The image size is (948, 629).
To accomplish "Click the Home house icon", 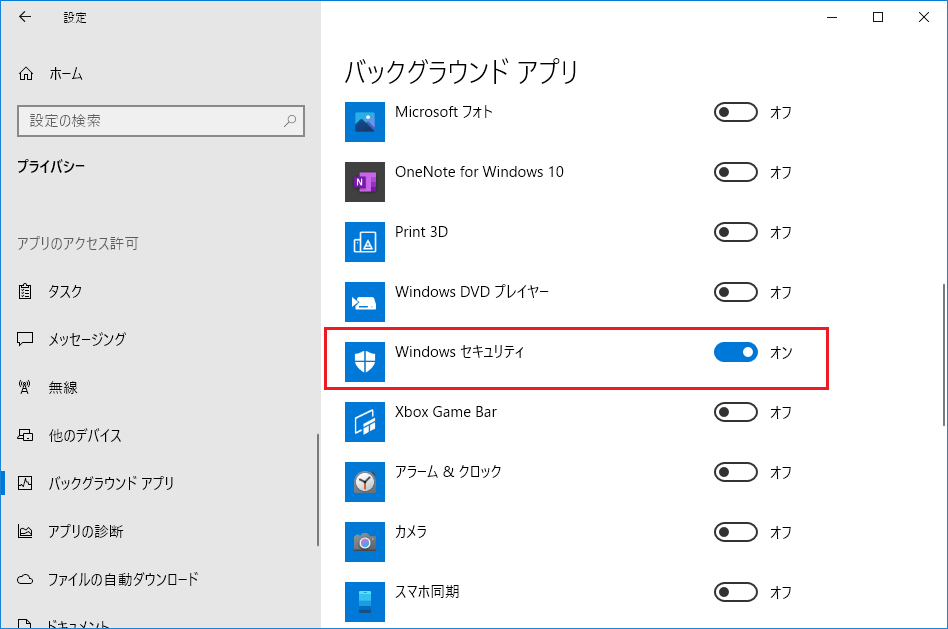I will click(25, 74).
